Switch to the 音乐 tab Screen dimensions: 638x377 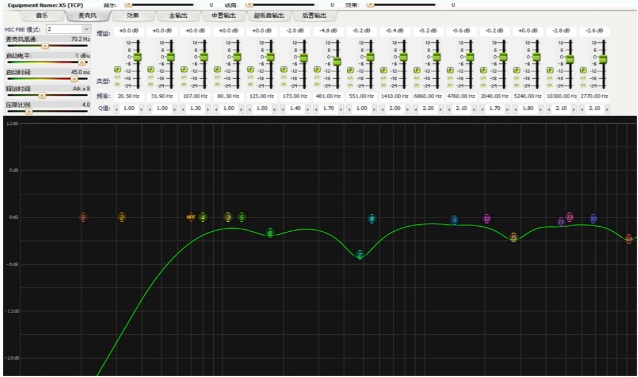pos(42,15)
